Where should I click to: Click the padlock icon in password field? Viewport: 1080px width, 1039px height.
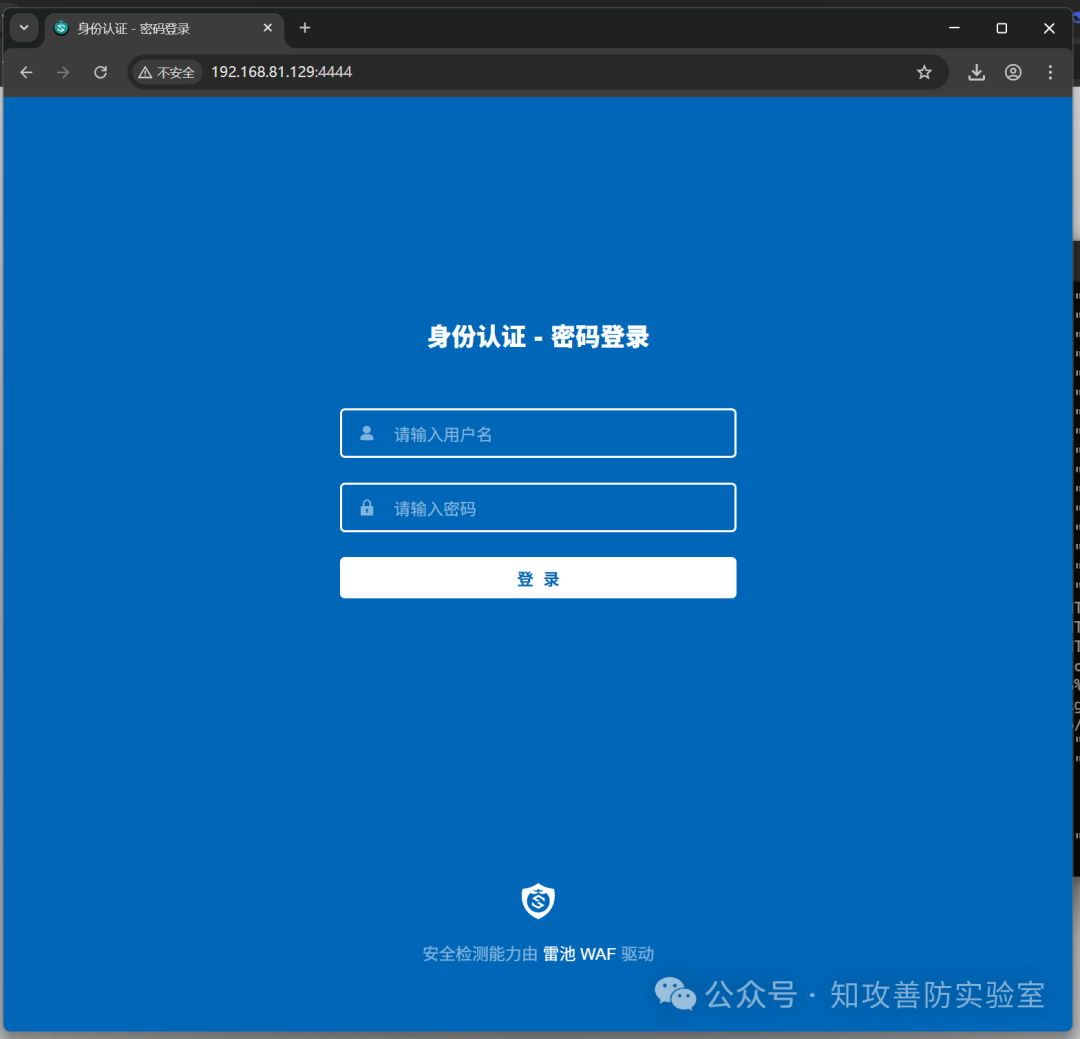(x=367, y=508)
